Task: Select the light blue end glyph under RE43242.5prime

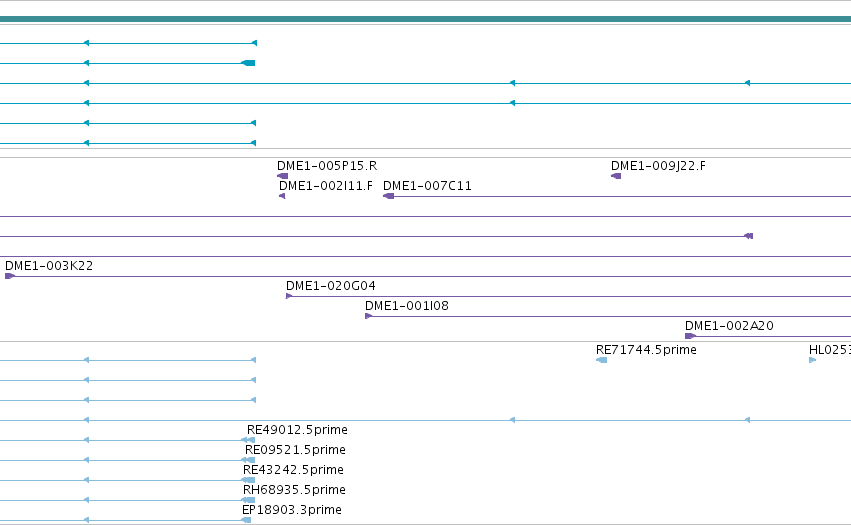Action: [x=248, y=480]
